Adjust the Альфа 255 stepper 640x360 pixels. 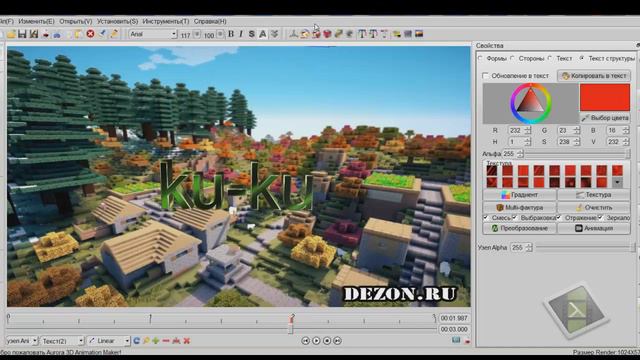520,154
